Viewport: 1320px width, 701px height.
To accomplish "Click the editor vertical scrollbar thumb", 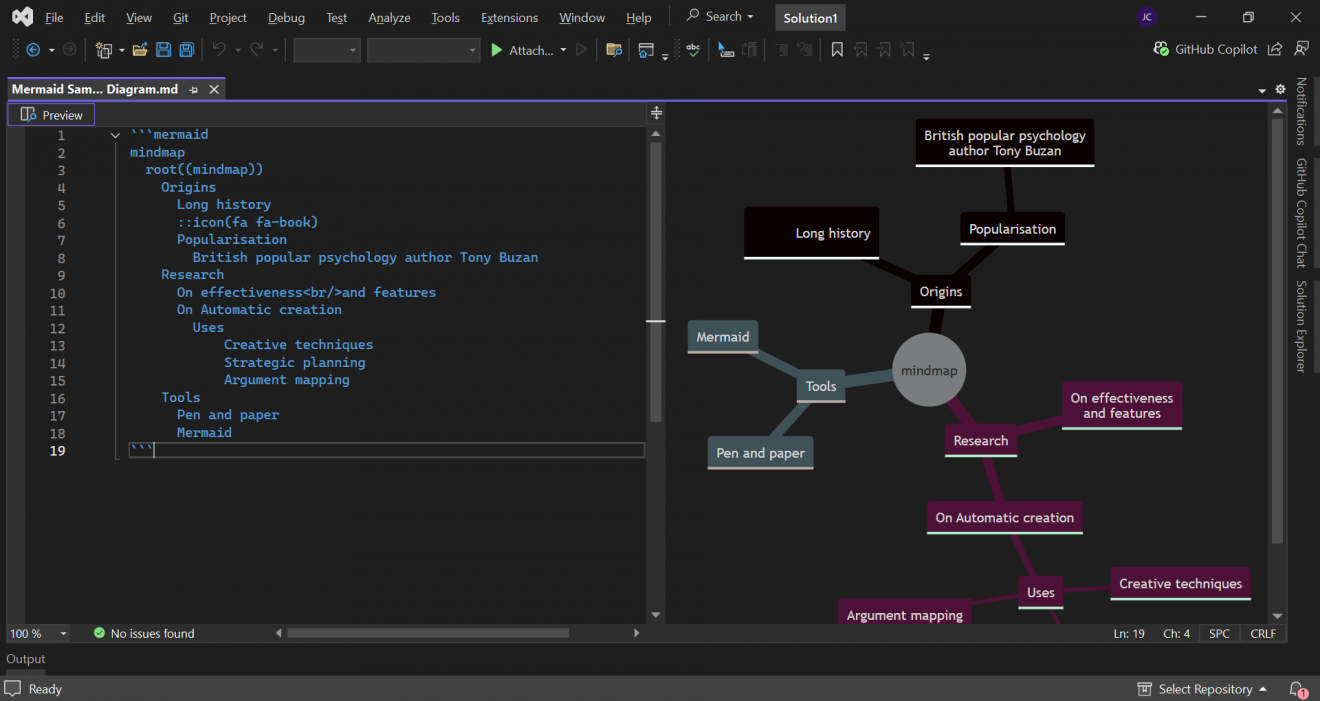I will 656,282.
